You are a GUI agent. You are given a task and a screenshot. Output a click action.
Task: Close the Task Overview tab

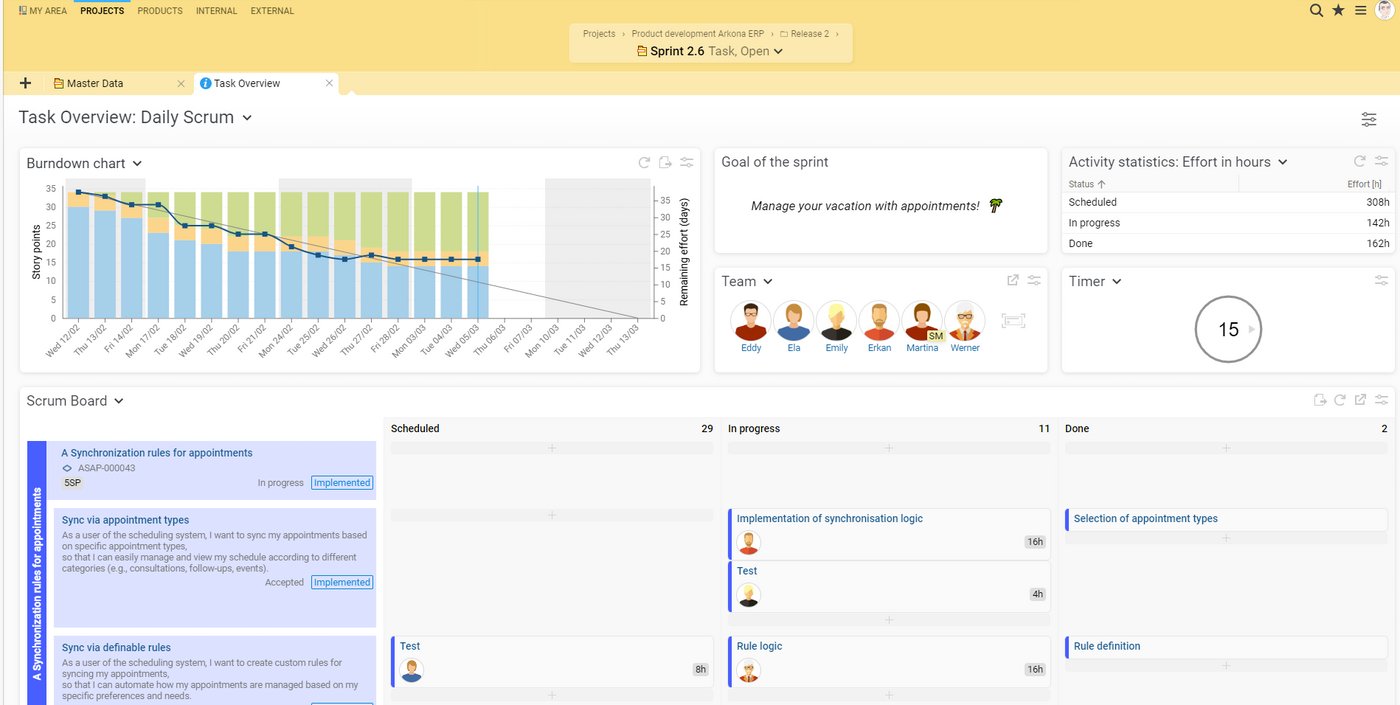click(329, 83)
